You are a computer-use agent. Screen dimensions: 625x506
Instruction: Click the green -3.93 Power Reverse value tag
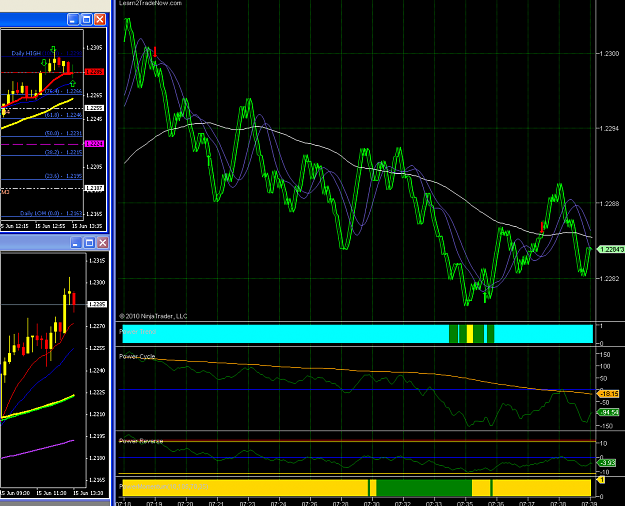(606, 463)
